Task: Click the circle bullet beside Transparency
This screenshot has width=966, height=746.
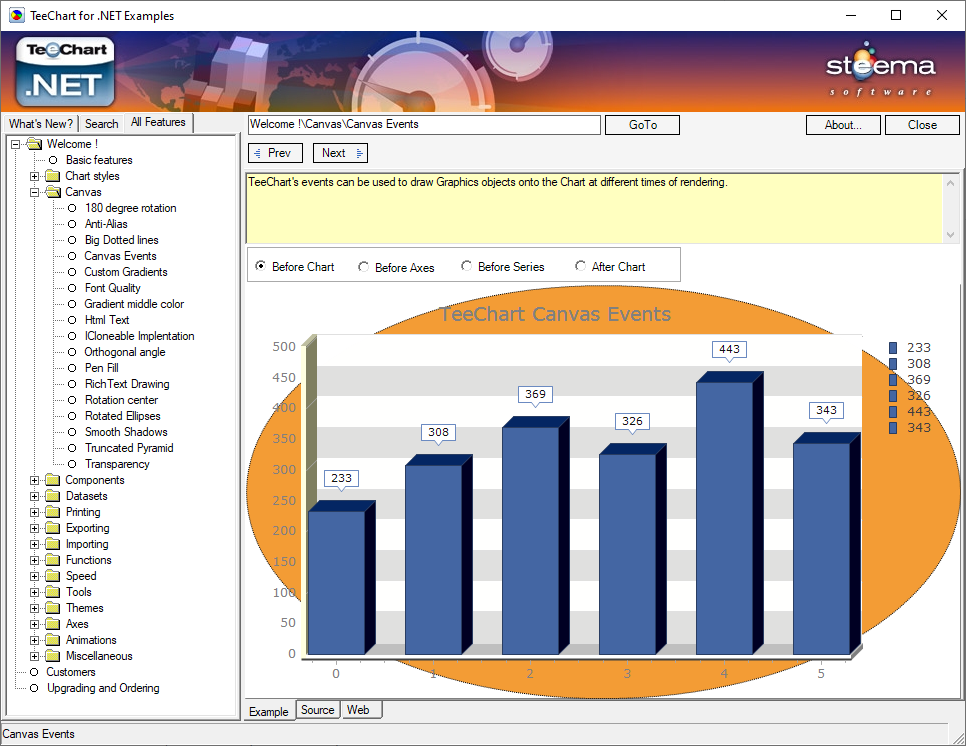Action: click(72, 464)
